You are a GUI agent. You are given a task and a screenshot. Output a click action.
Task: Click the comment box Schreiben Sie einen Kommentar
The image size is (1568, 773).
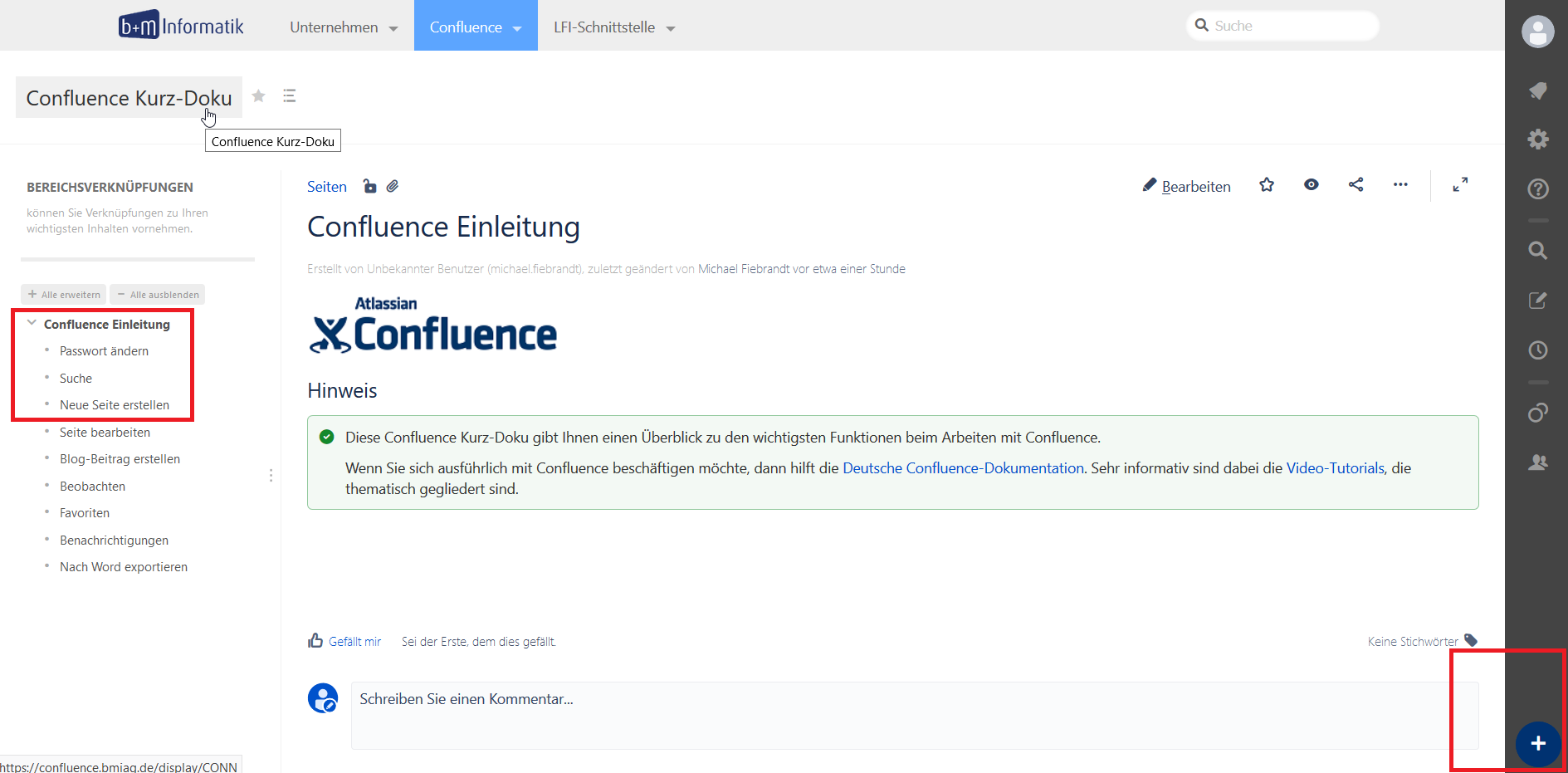[915, 716]
